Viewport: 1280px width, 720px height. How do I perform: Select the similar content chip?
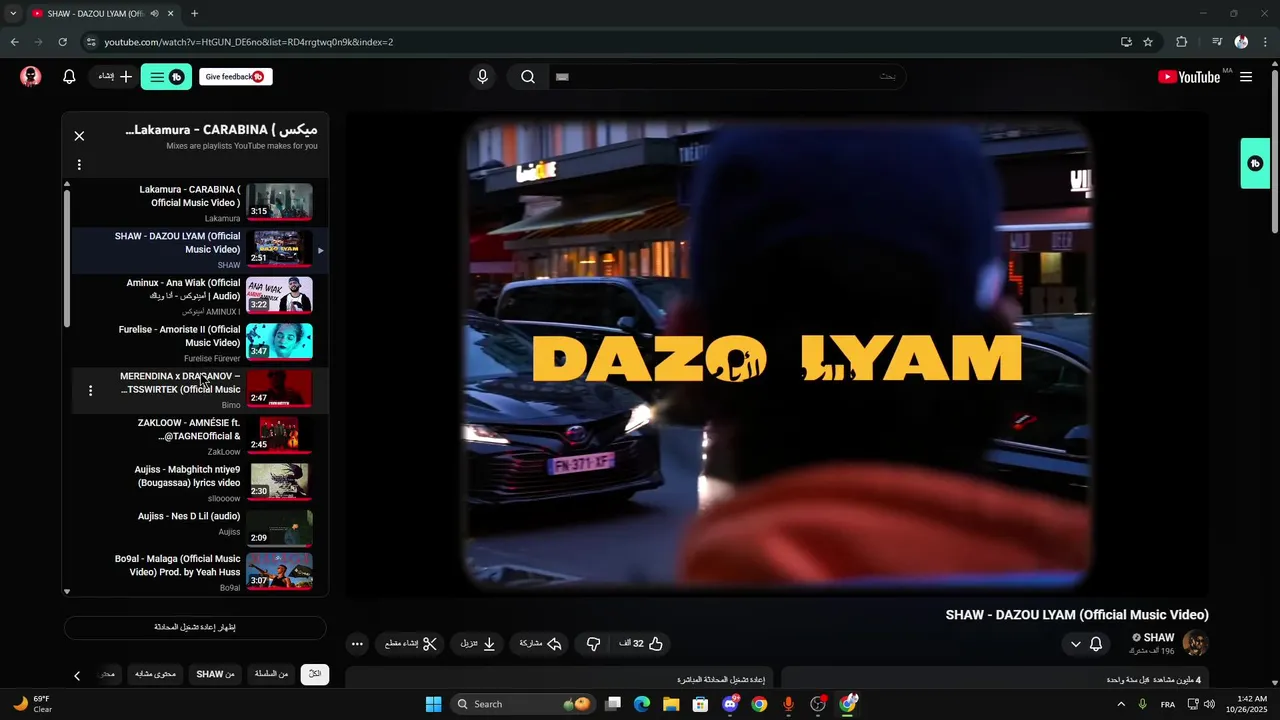point(155,674)
